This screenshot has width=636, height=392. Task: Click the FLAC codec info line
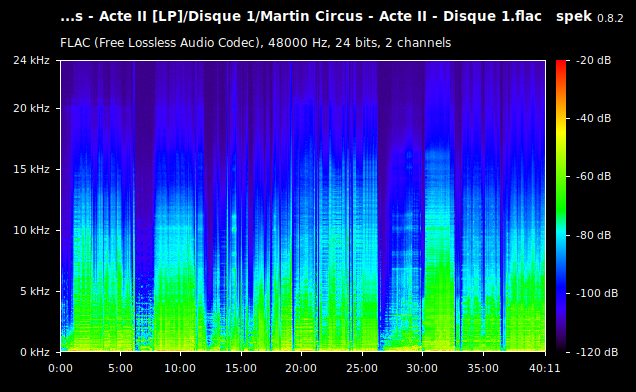click(x=256, y=43)
